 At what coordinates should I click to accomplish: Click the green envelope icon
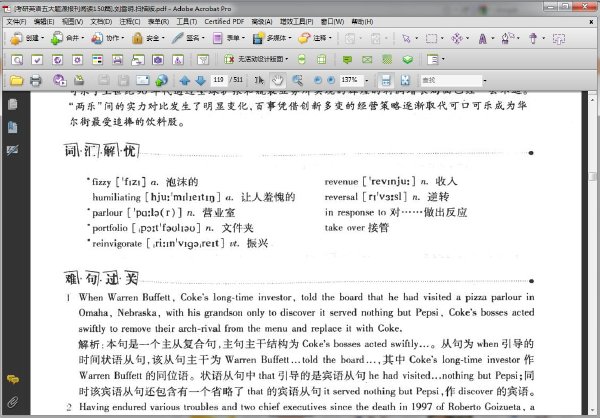(367, 59)
